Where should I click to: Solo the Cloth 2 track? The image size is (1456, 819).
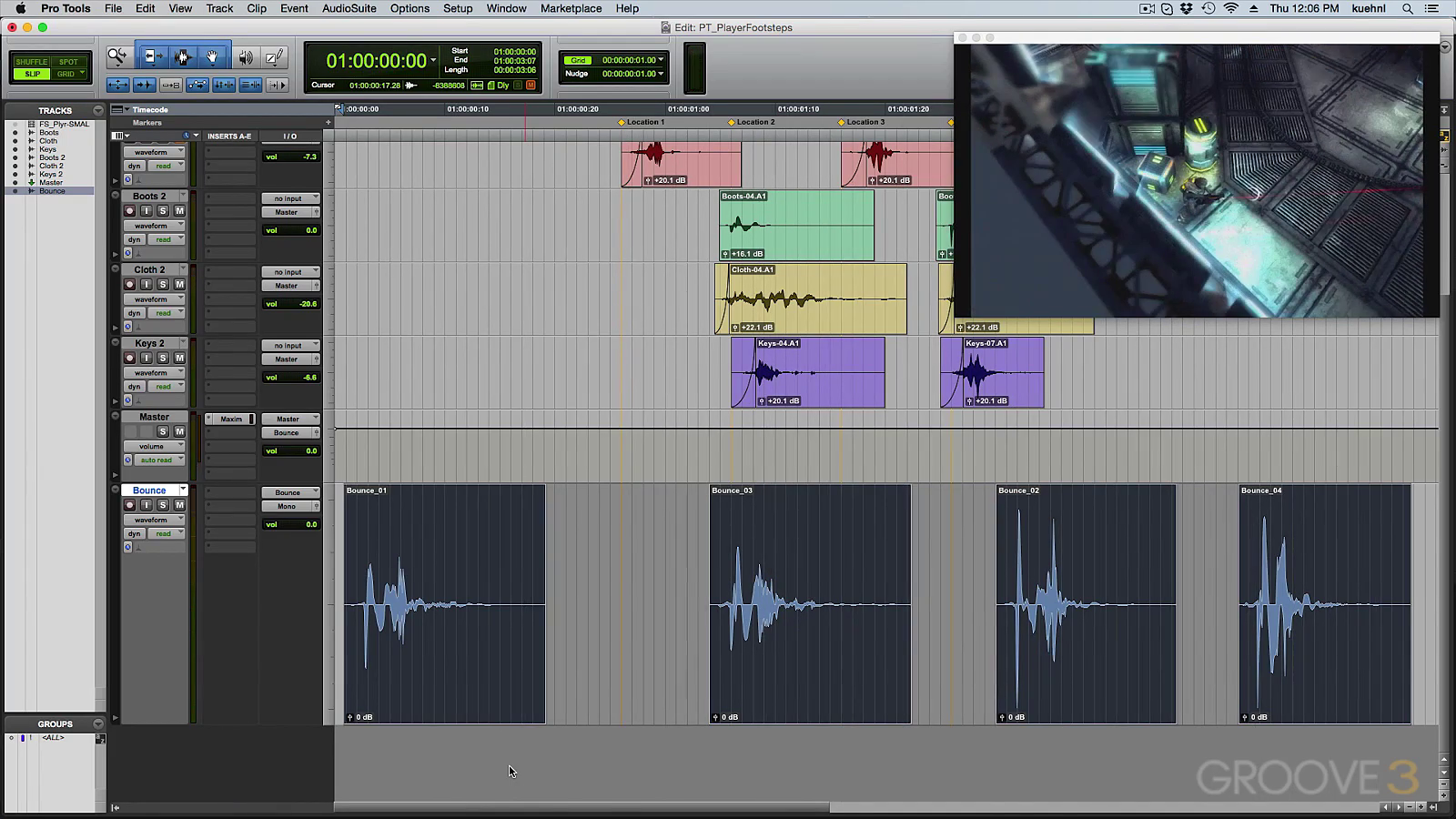(x=163, y=284)
